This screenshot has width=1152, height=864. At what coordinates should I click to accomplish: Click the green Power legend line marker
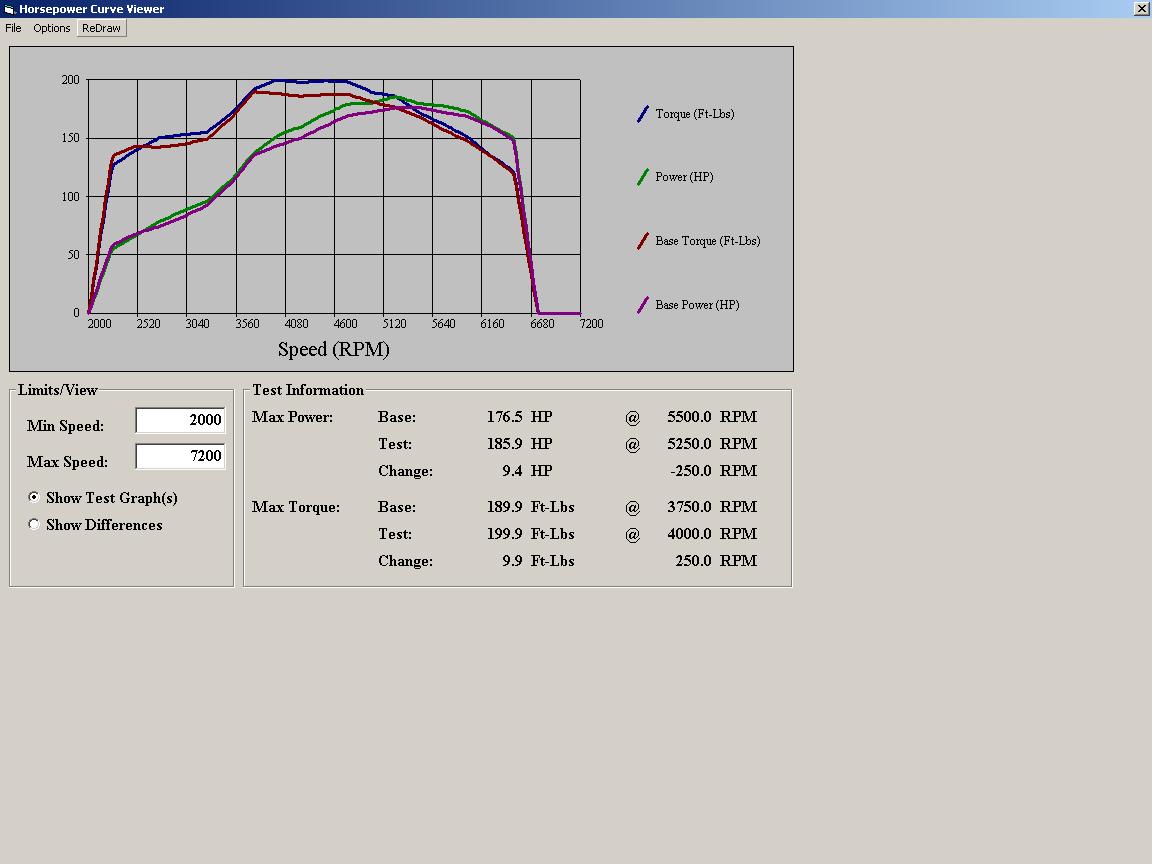643,177
